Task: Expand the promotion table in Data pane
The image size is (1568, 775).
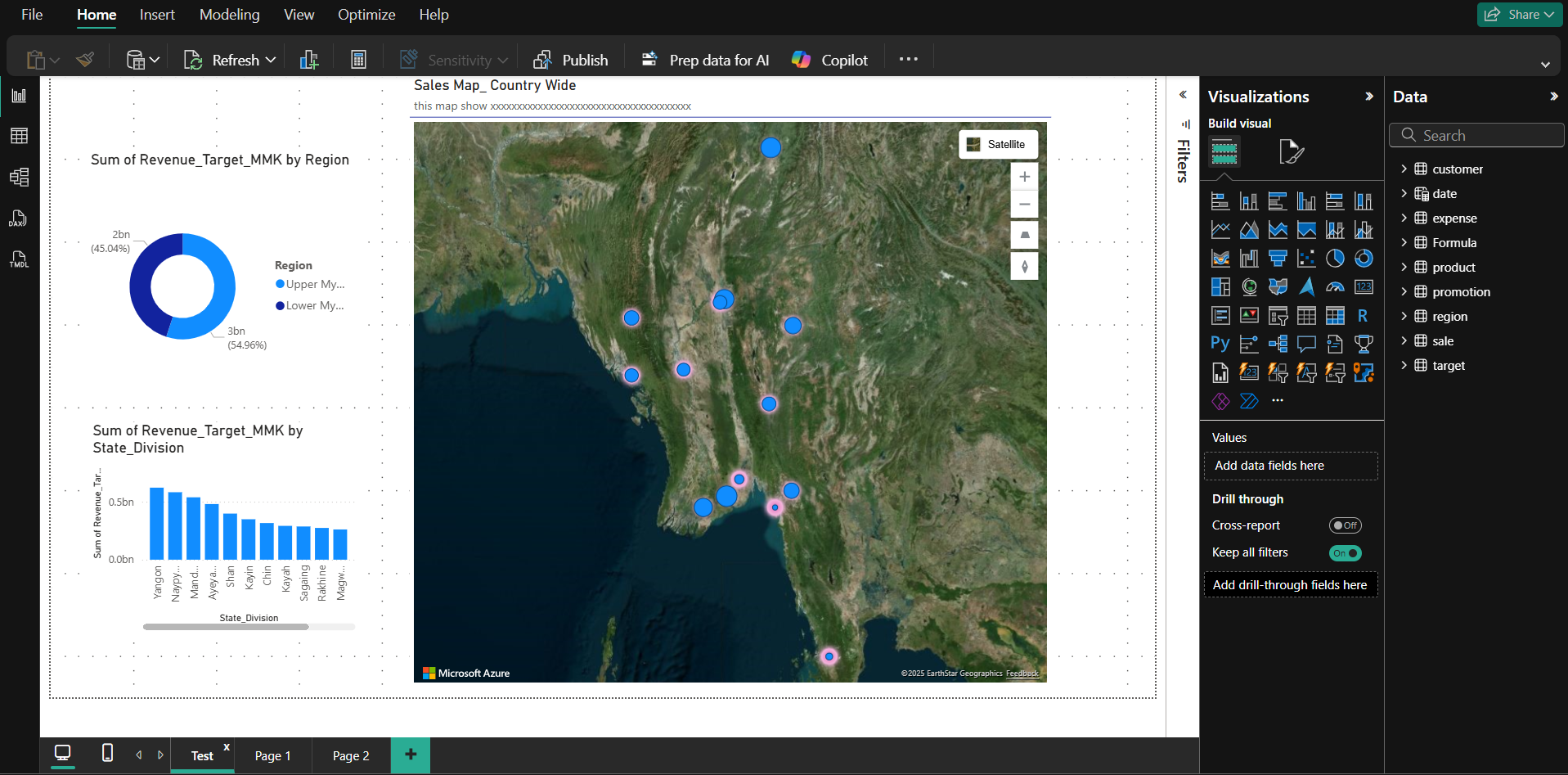Action: tap(1404, 292)
